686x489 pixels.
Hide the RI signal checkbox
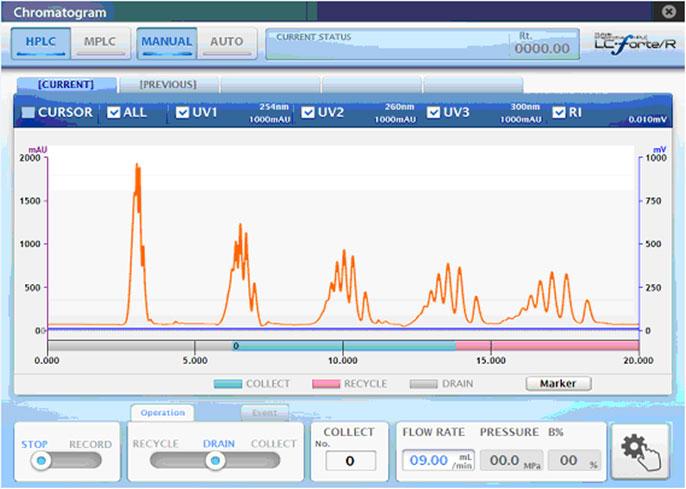559,113
